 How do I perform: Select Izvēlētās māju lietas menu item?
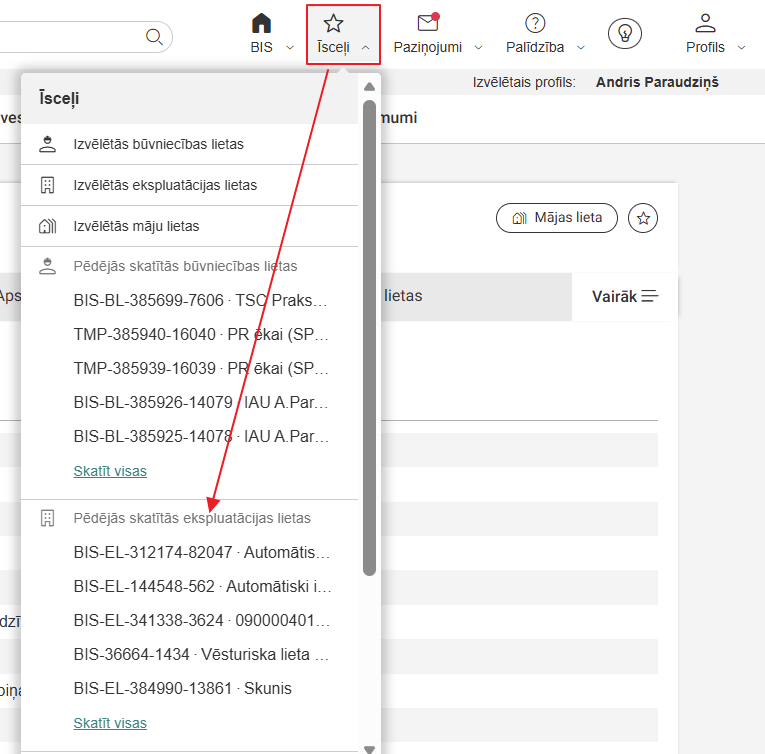pos(136,226)
